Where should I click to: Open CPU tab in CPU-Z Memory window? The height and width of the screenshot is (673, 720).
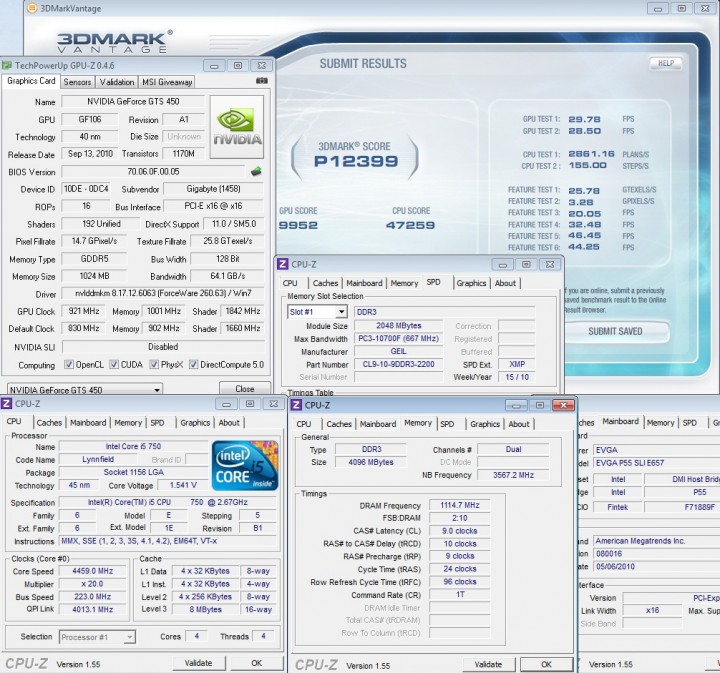pyautogui.click(x=304, y=424)
